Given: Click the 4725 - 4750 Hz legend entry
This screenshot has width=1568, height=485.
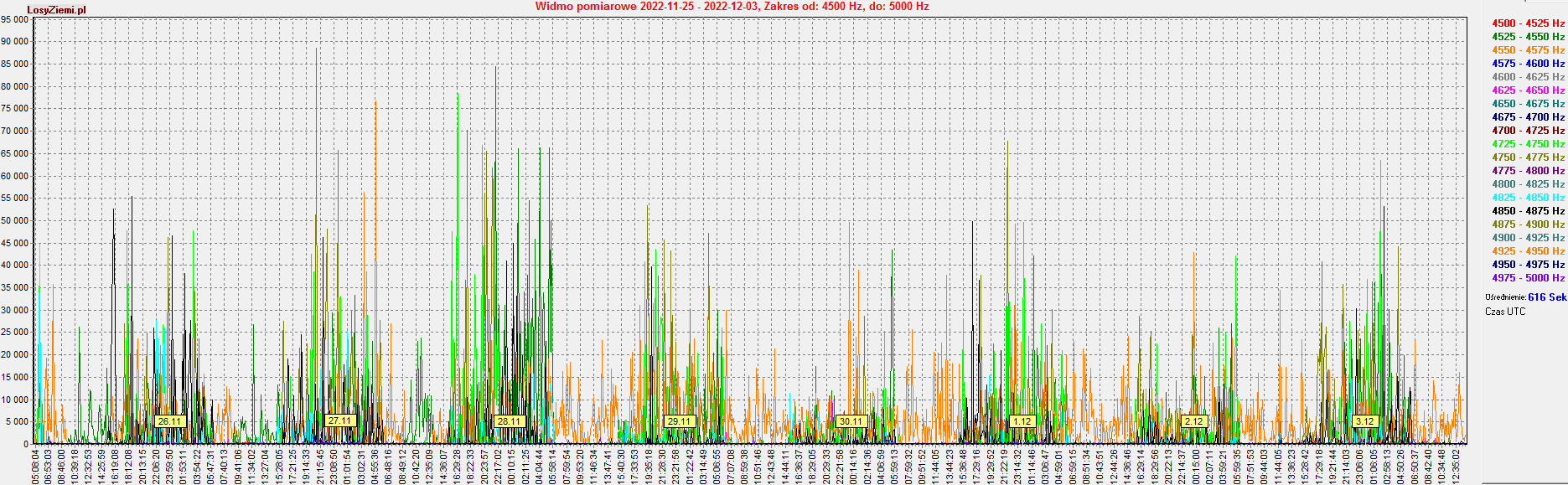Looking at the screenshot, I should click(x=1527, y=144).
